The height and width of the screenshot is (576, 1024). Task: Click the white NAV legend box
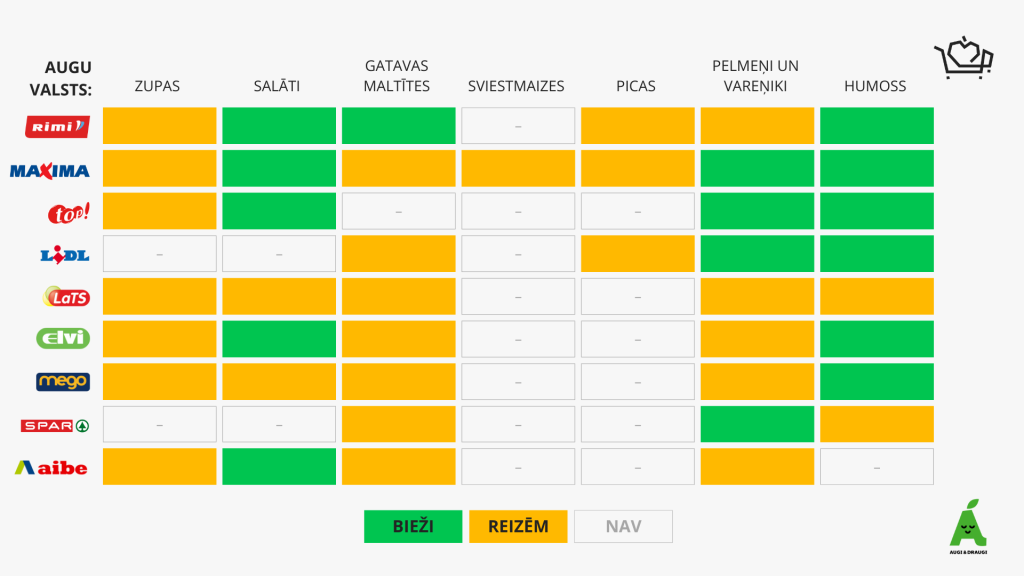[x=623, y=526]
